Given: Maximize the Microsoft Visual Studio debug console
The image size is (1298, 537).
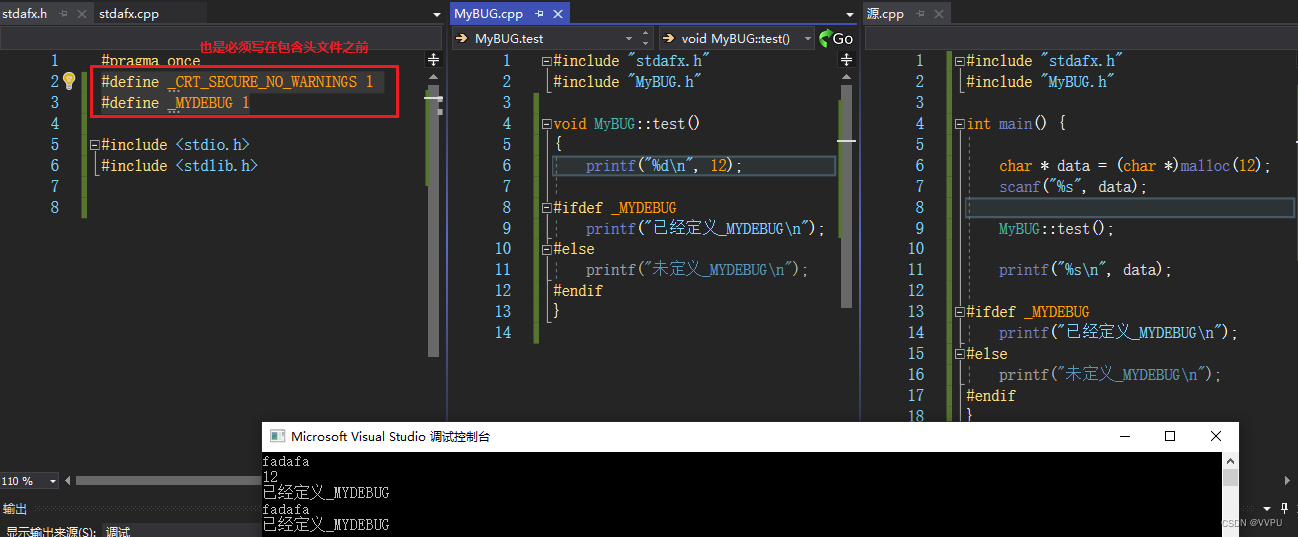Looking at the screenshot, I should coord(1170,437).
